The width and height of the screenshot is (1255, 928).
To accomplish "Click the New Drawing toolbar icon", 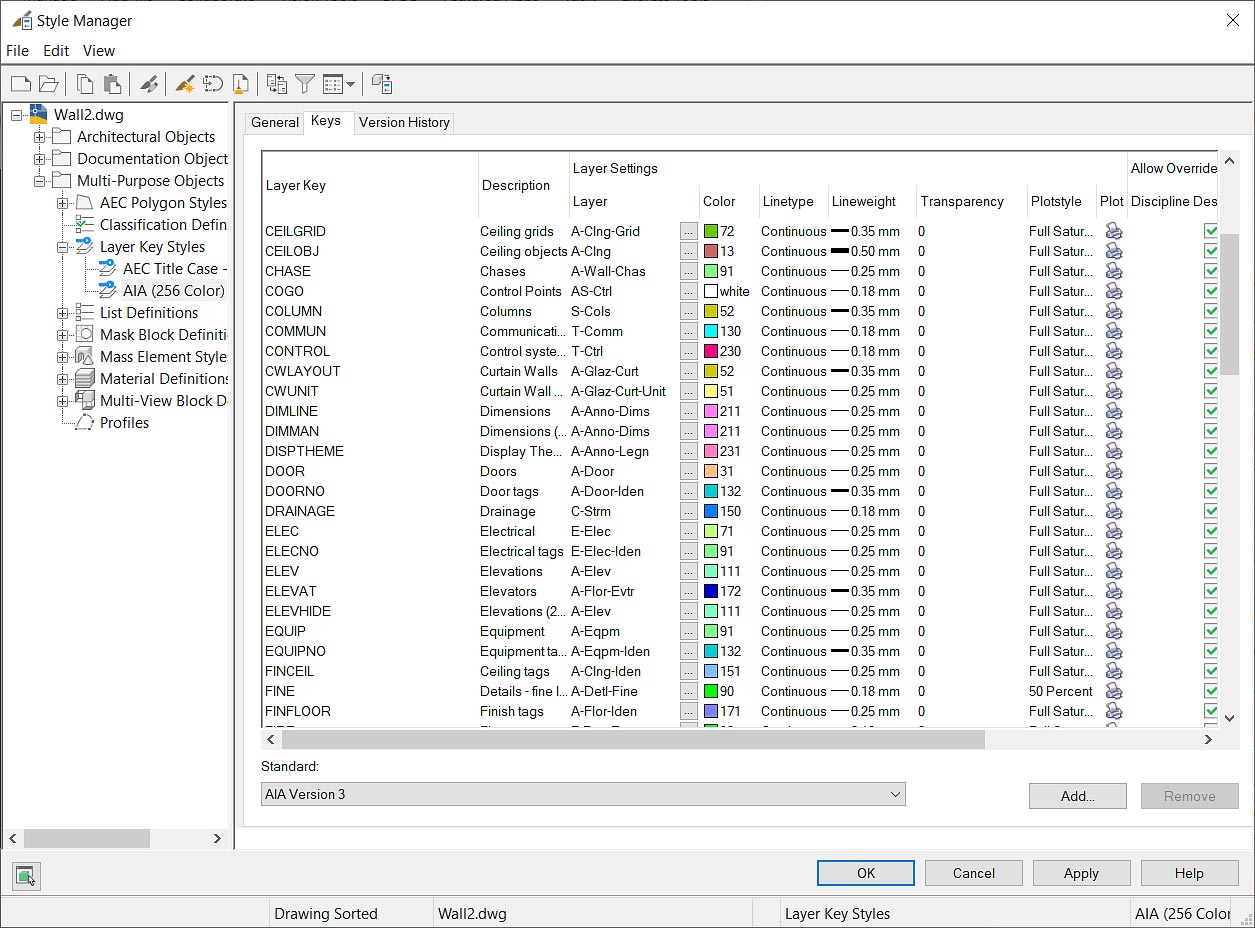I will tap(21, 84).
